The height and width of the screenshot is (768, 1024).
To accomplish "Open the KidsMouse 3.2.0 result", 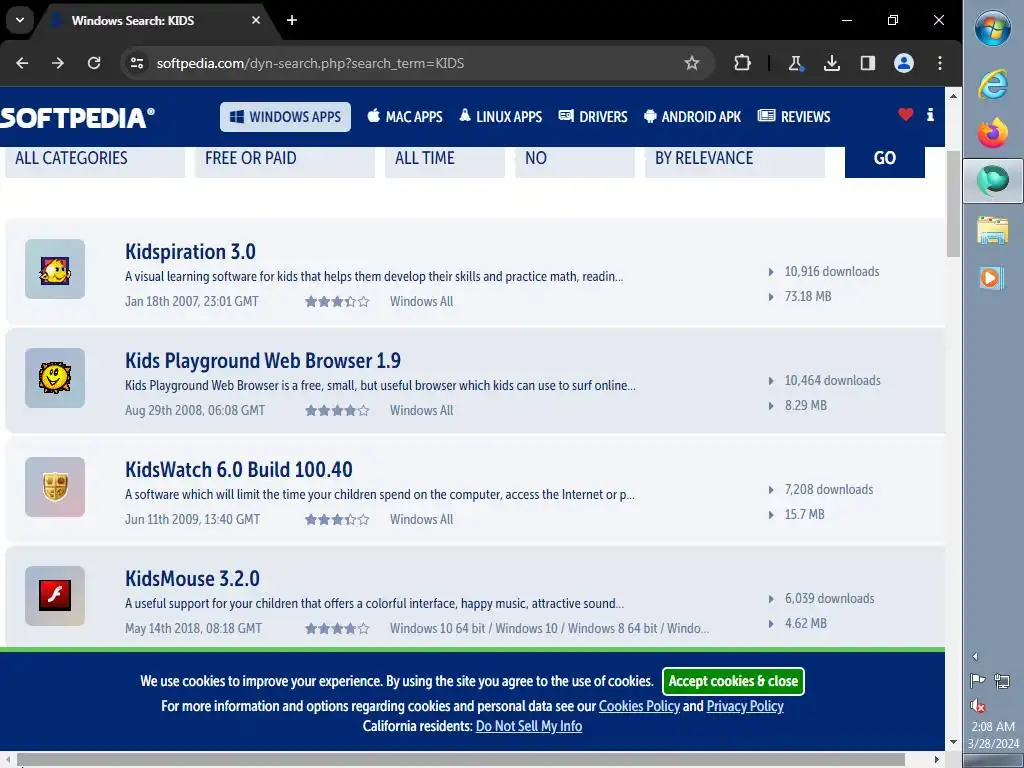I will pos(192,579).
